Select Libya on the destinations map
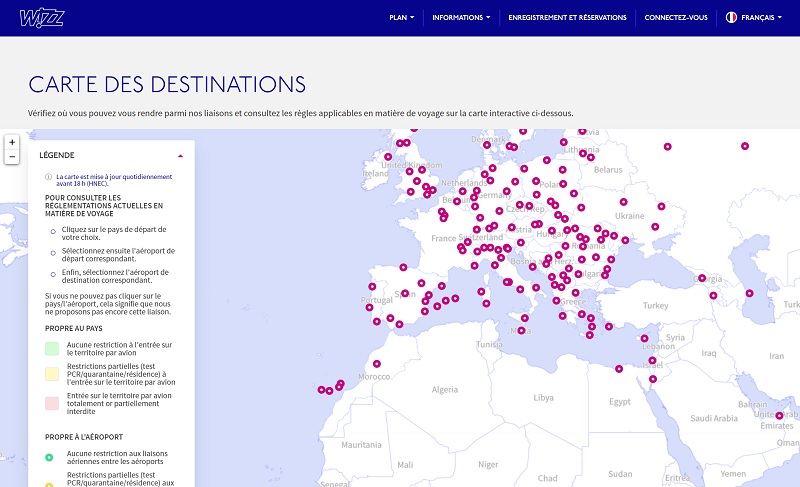This screenshot has width=800, height=487. pyautogui.click(x=543, y=398)
